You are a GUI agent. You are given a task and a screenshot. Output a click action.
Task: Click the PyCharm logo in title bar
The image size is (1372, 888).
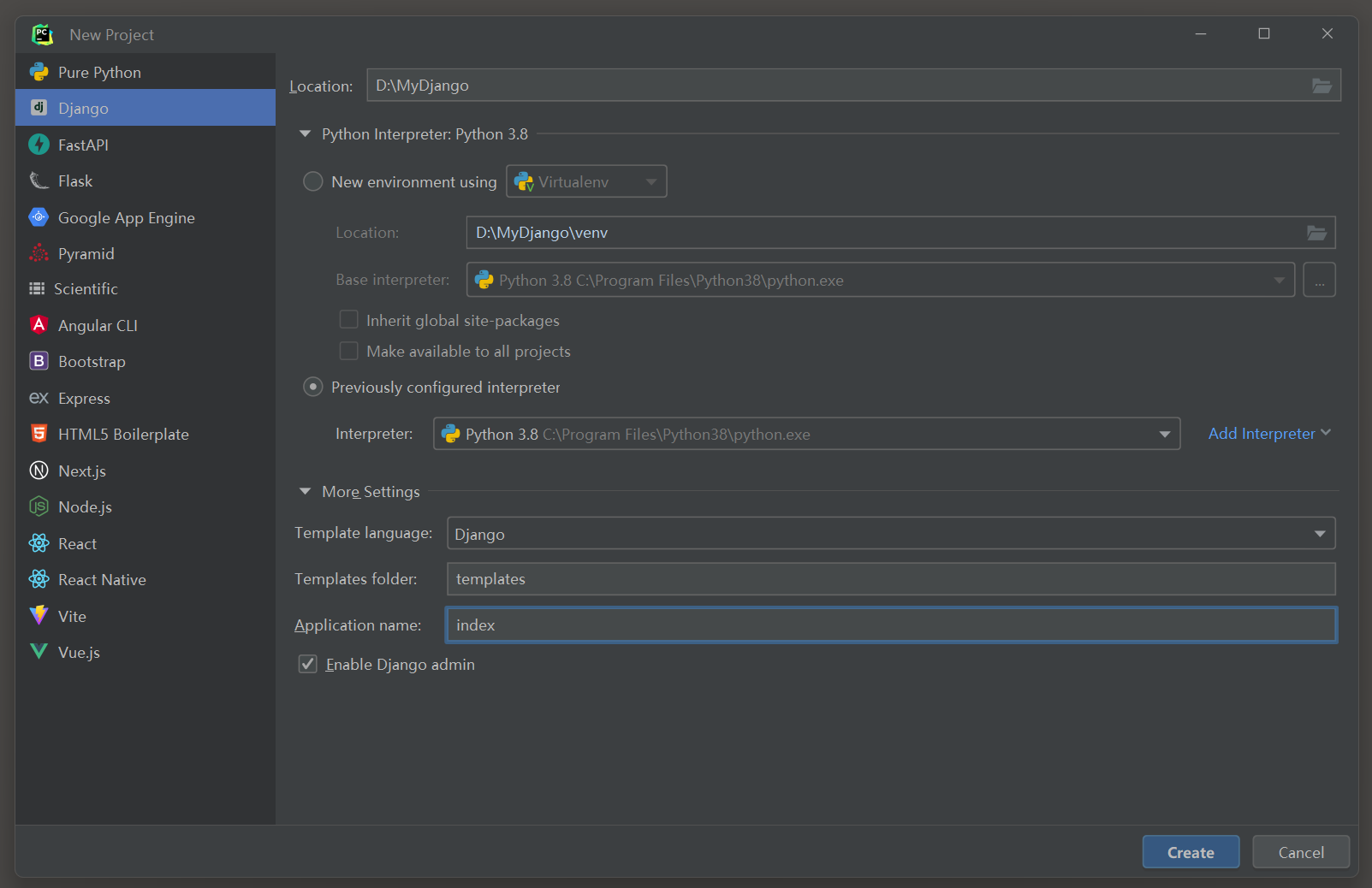(x=42, y=34)
